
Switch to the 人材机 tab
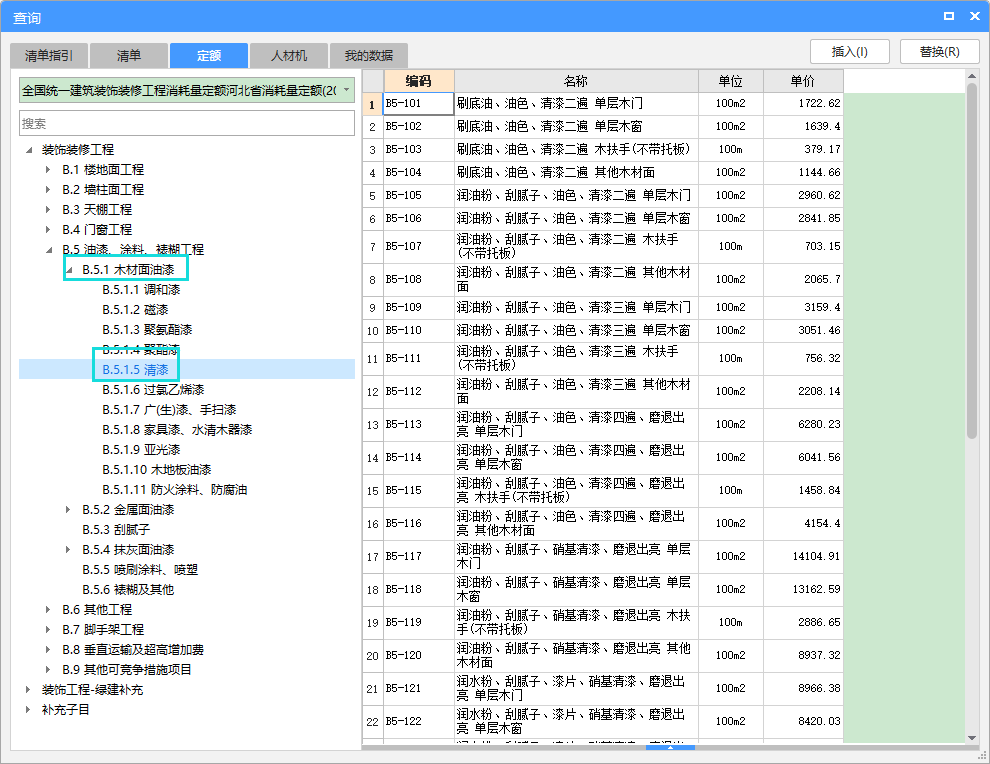289,56
